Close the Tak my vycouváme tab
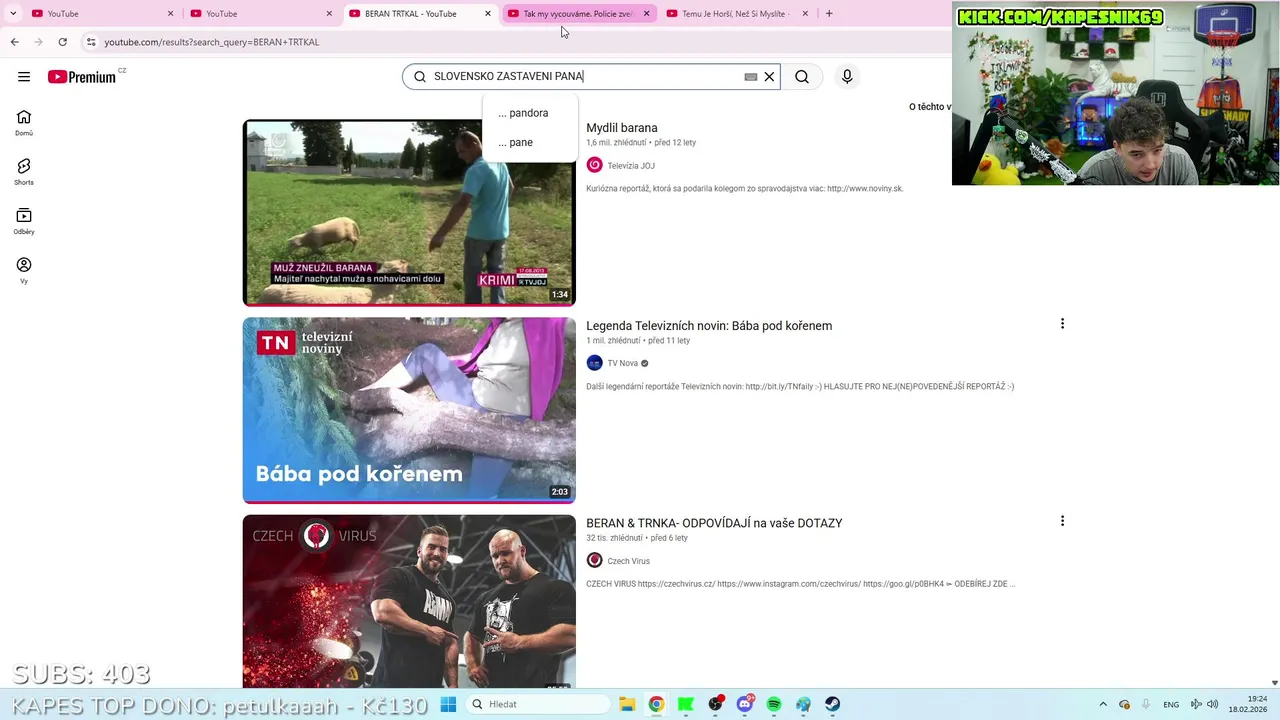Image resolution: width=1280 pixels, height=720 pixels. click(646, 14)
